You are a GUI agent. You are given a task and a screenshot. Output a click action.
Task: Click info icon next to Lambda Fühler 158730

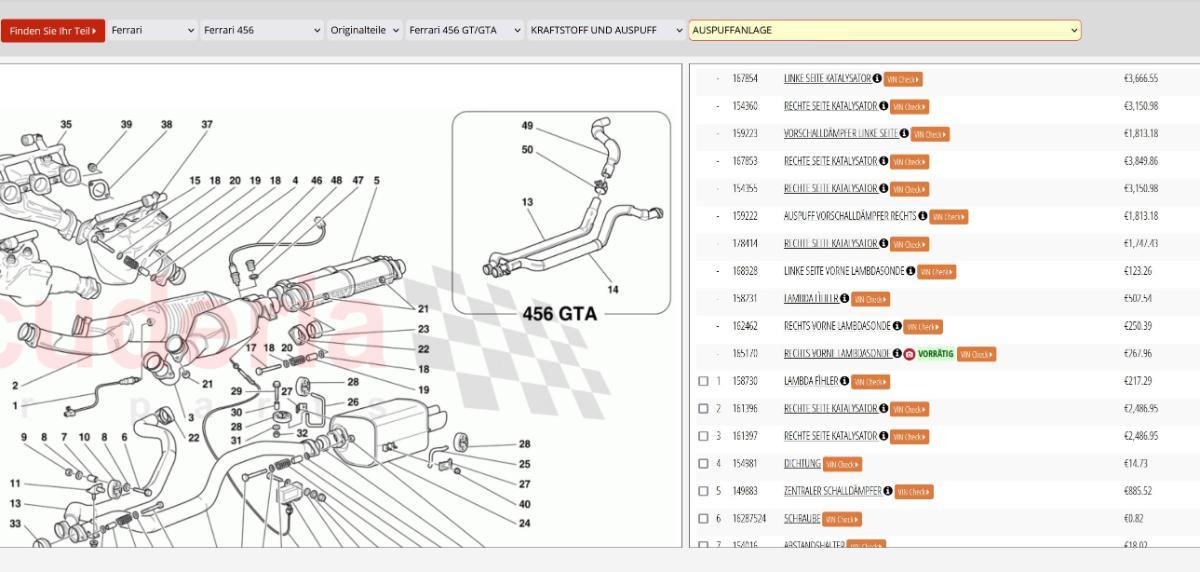coord(845,381)
